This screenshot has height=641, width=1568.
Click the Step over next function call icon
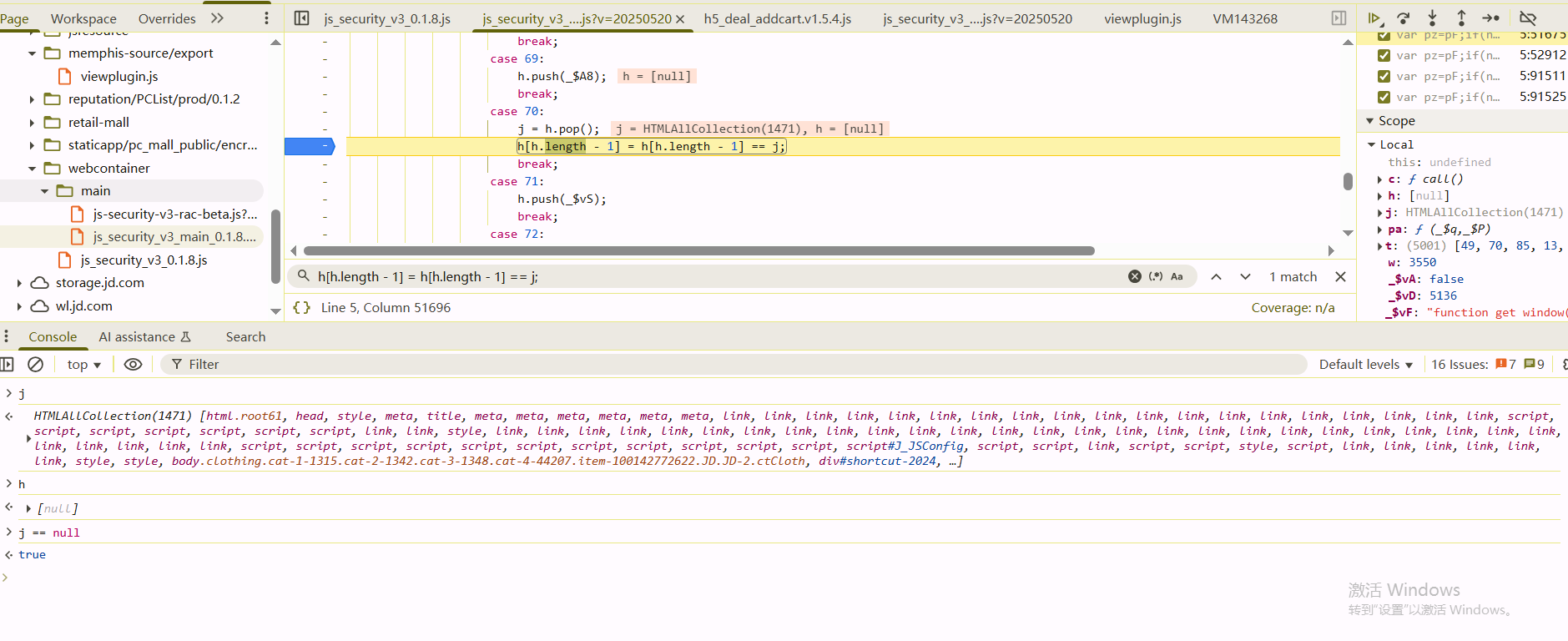point(1404,18)
